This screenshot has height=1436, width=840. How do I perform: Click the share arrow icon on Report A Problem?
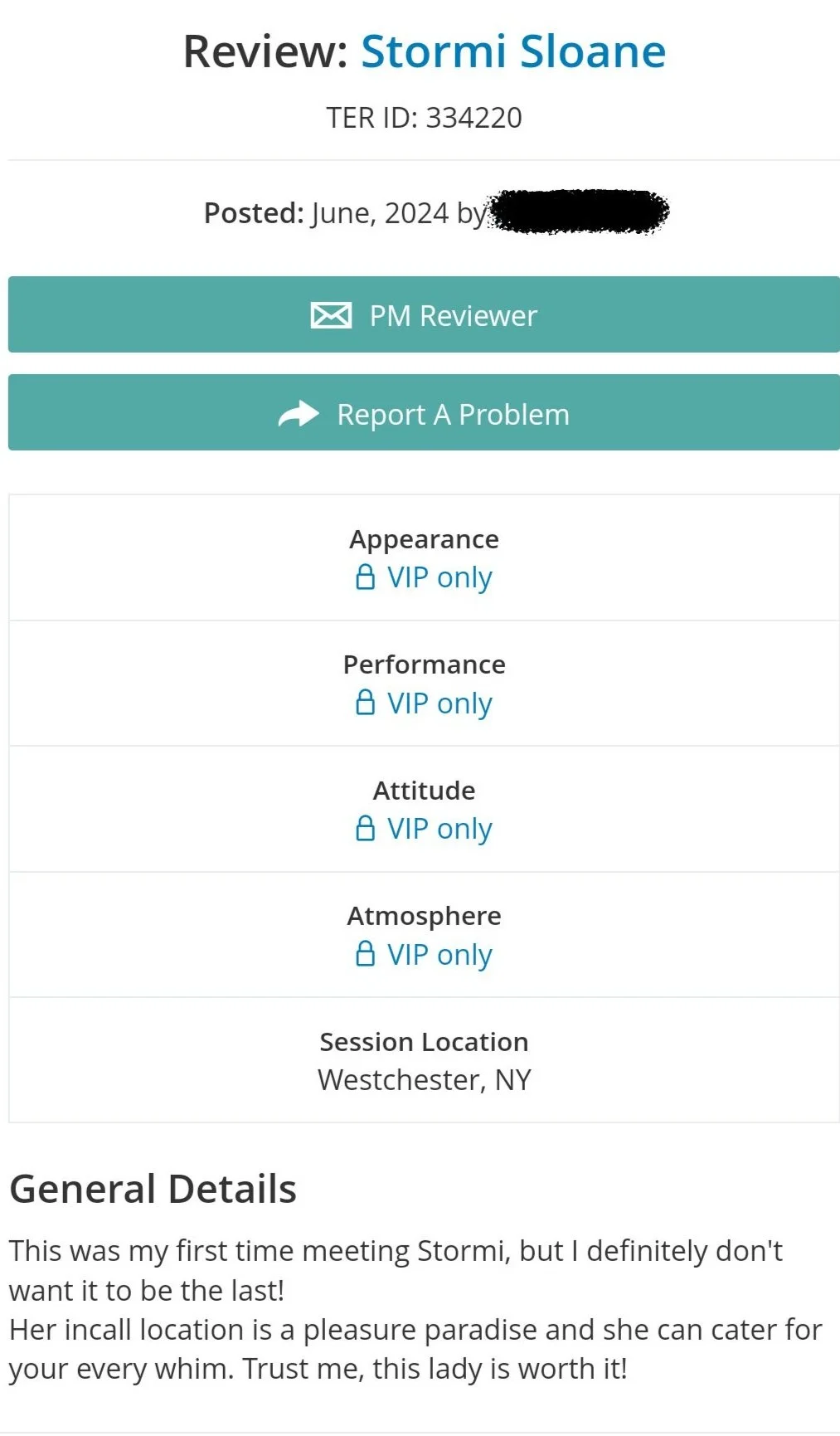click(x=299, y=413)
